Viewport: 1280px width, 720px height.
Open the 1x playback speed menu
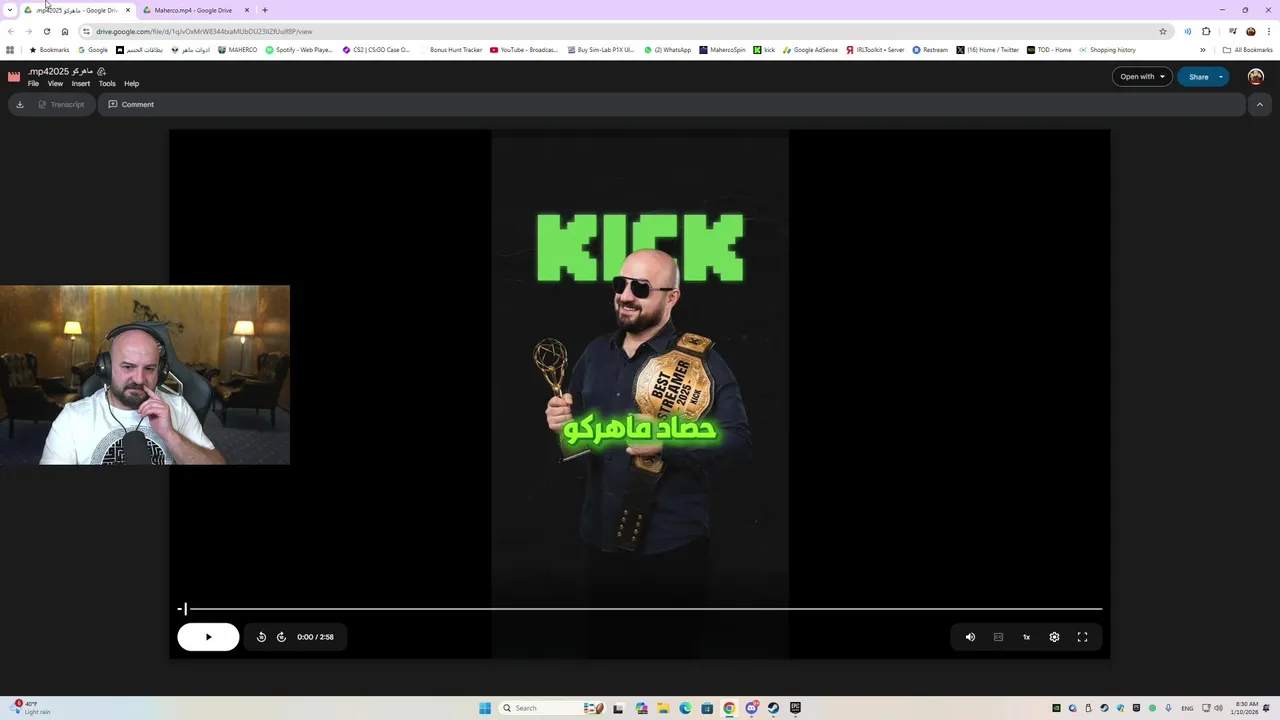[1026, 637]
